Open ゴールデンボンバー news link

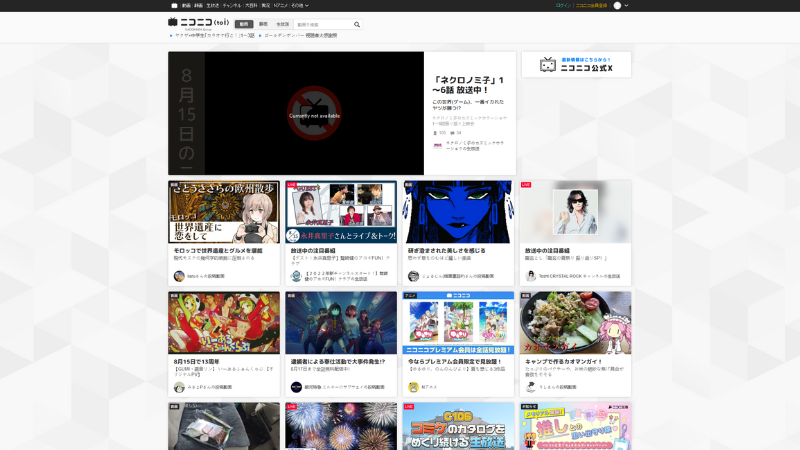tap(301, 36)
